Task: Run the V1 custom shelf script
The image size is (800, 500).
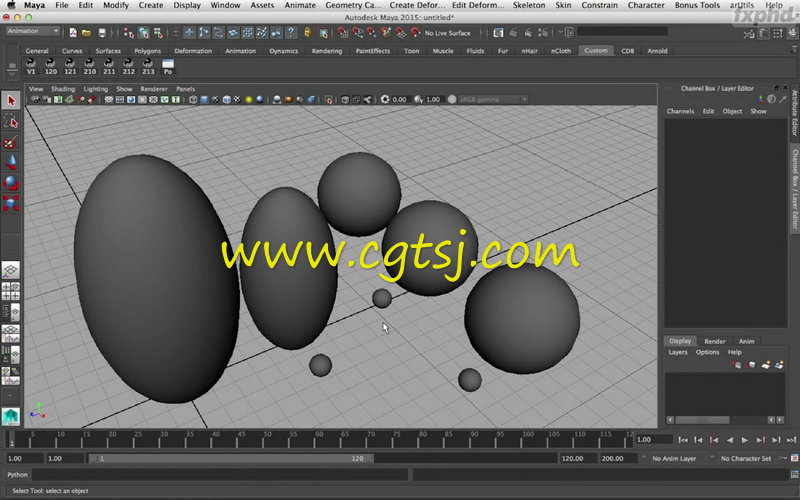Action: tap(31, 67)
